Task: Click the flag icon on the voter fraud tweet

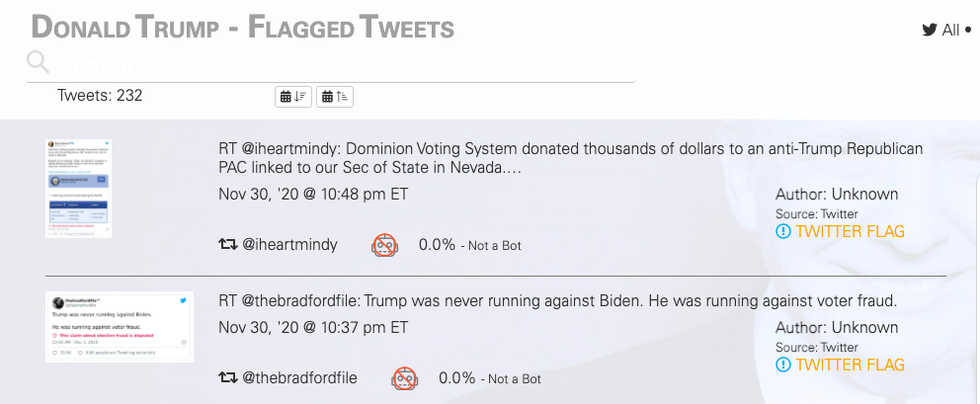Action: coord(783,365)
